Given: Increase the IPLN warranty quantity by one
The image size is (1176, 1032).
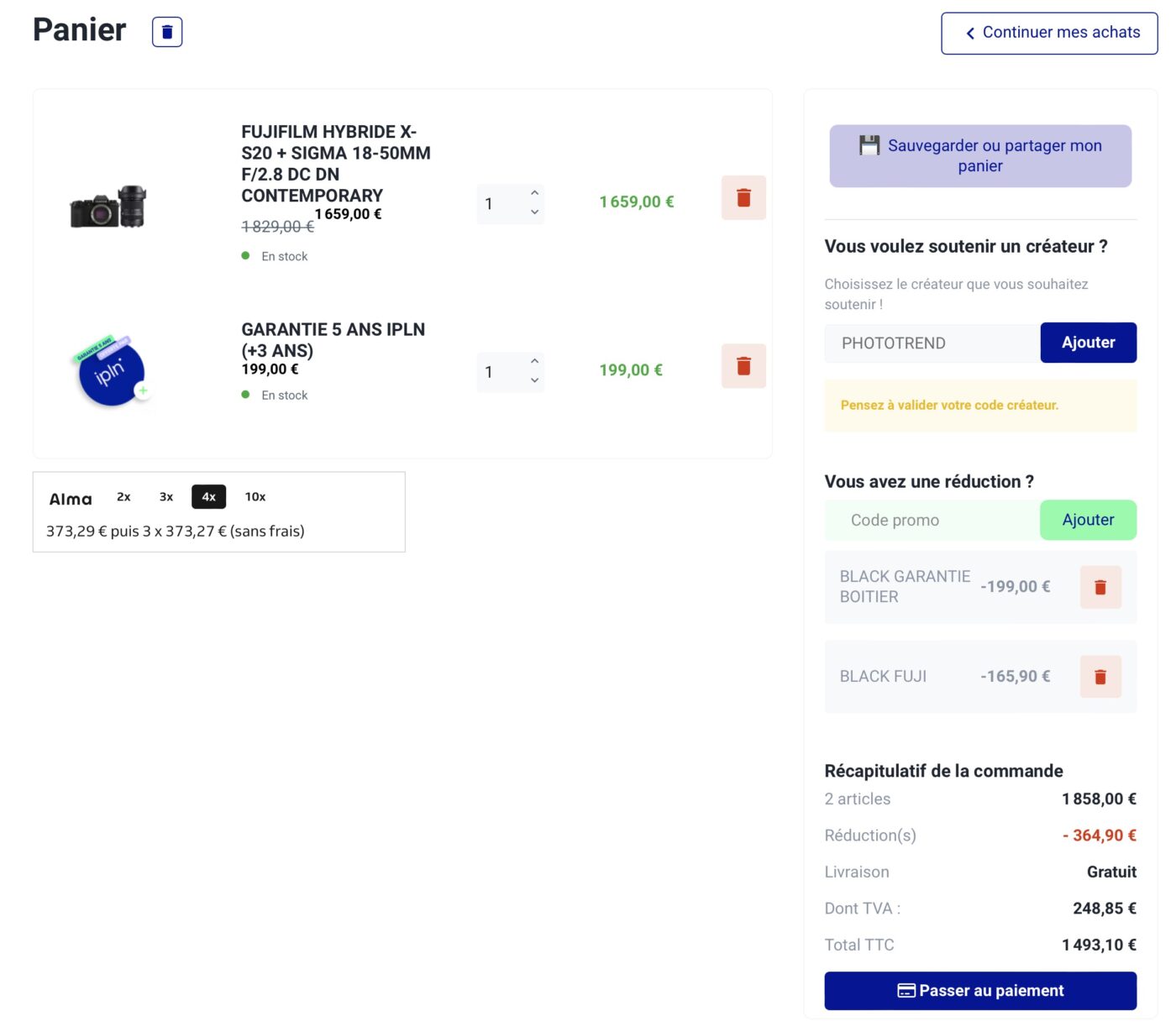Looking at the screenshot, I should tap(534, 361).
